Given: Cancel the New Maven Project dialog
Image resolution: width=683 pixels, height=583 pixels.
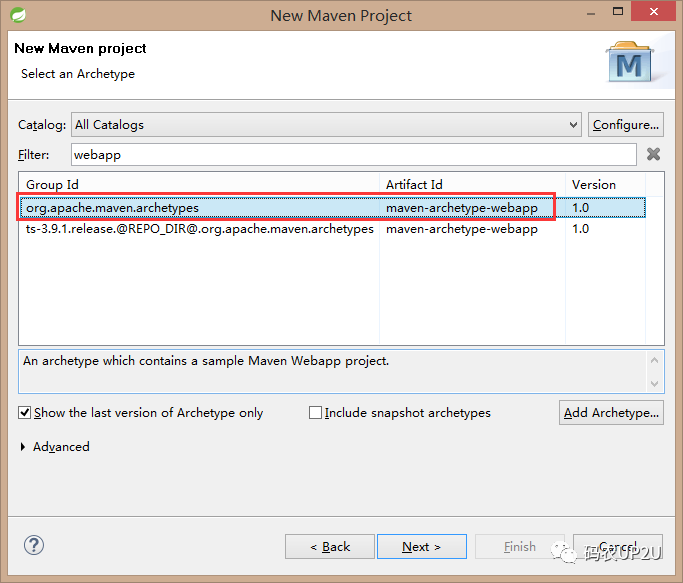Looking at the screenshot, I should pos(618,546).
